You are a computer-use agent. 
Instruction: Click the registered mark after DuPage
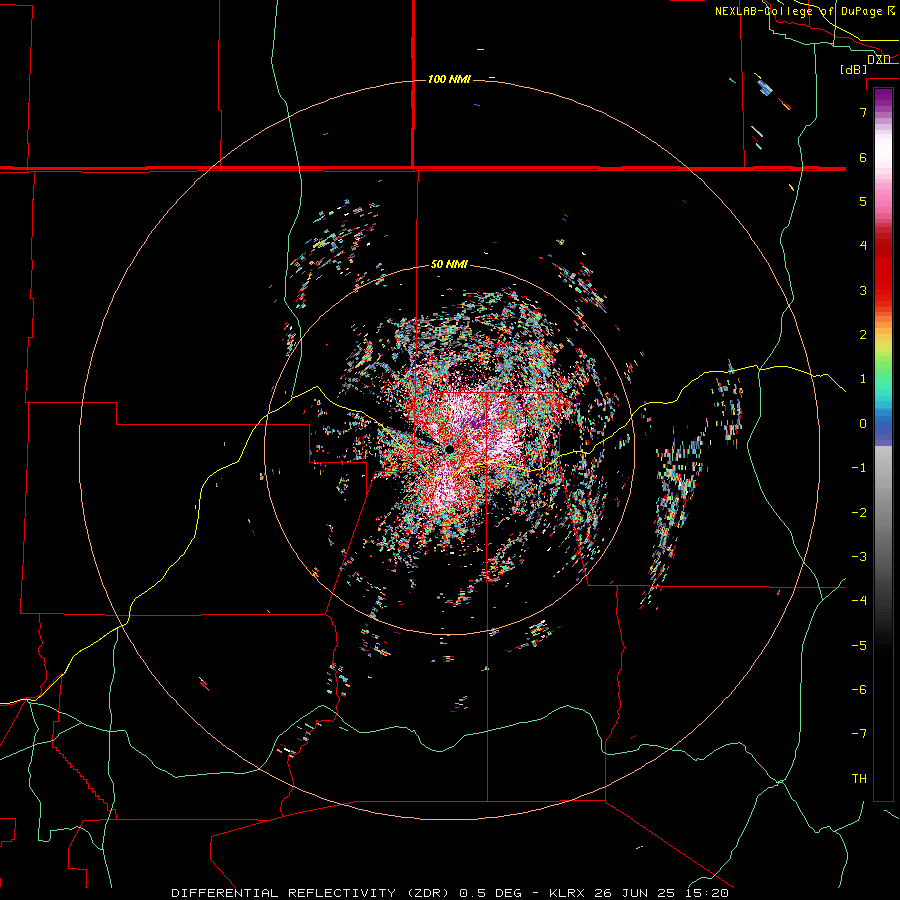[891, 11]
